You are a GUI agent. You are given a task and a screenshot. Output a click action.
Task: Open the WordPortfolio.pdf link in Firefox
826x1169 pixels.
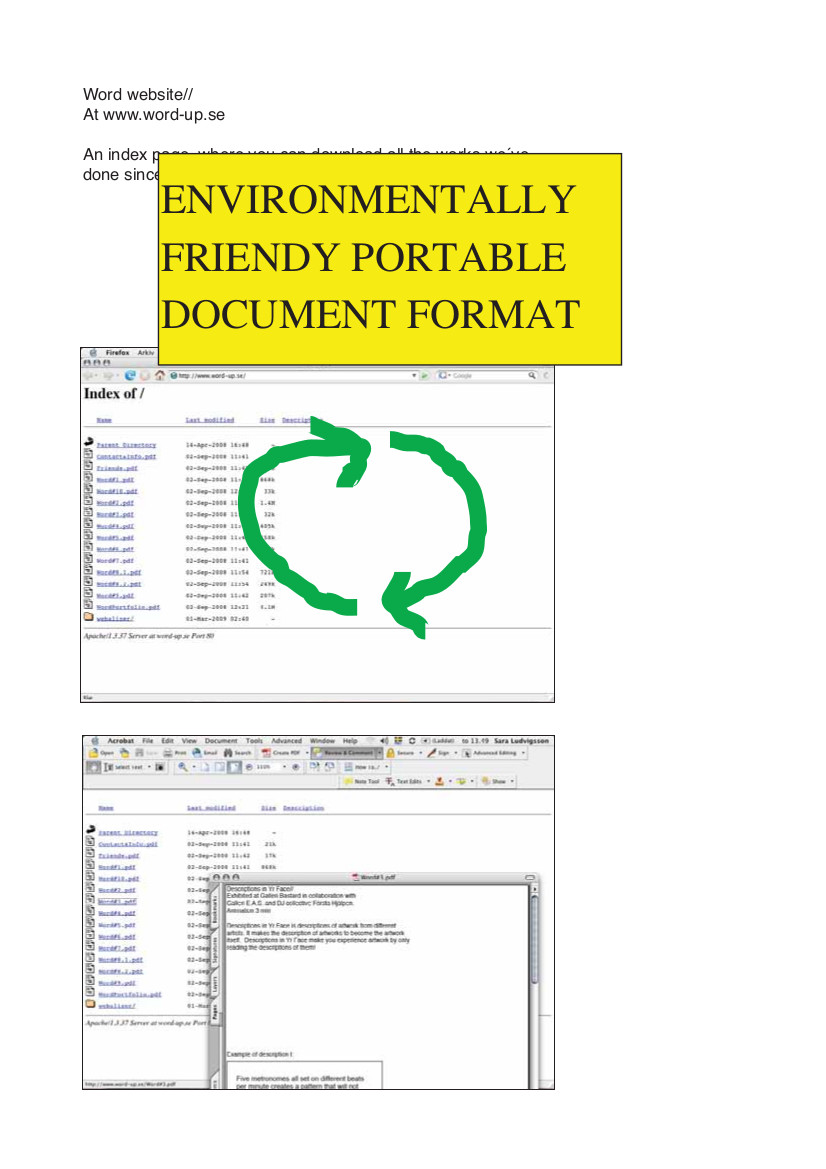127,607
